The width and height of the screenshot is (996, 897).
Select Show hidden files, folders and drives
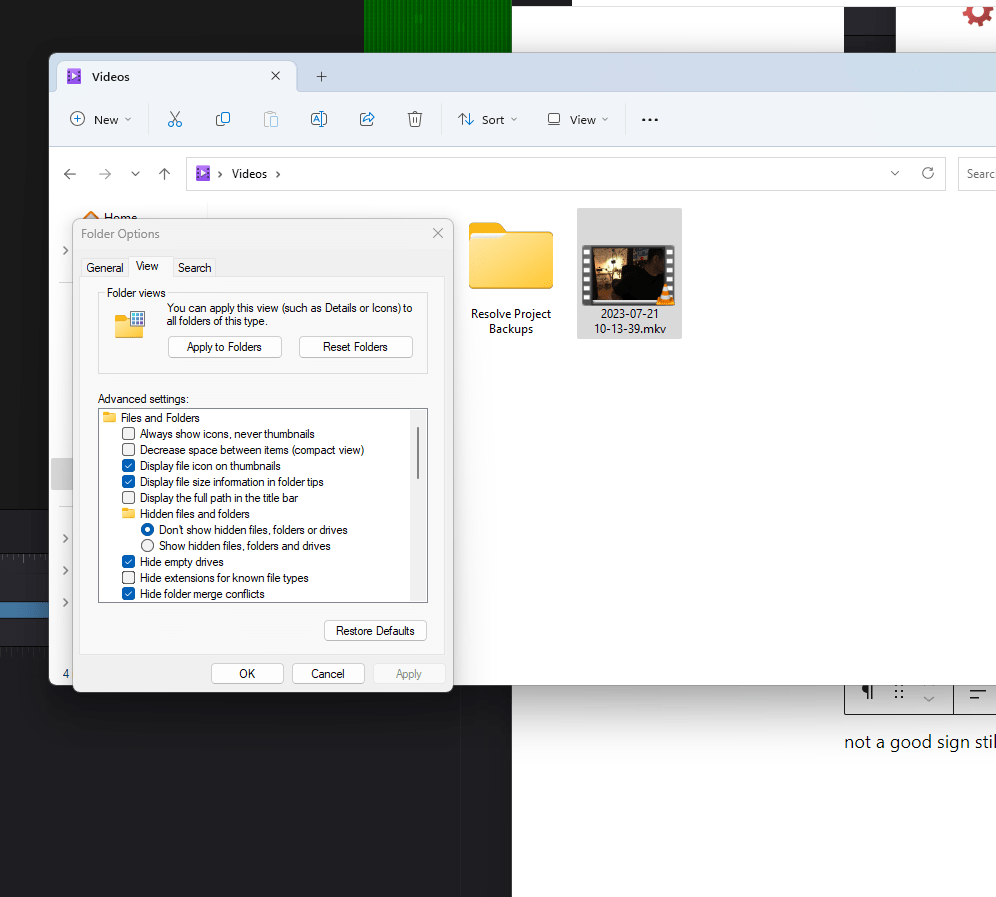(x=147, y=546)
